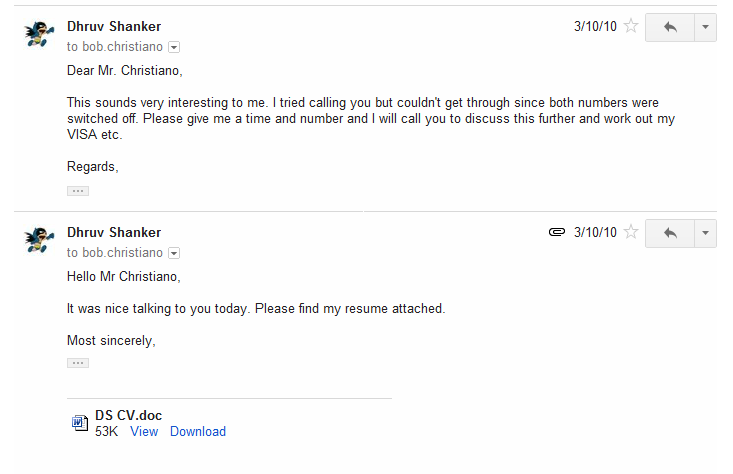The width and height of the screenshot is (733, 474).
Task: Star the second email with attachment
Action: [x=631, y=232]
